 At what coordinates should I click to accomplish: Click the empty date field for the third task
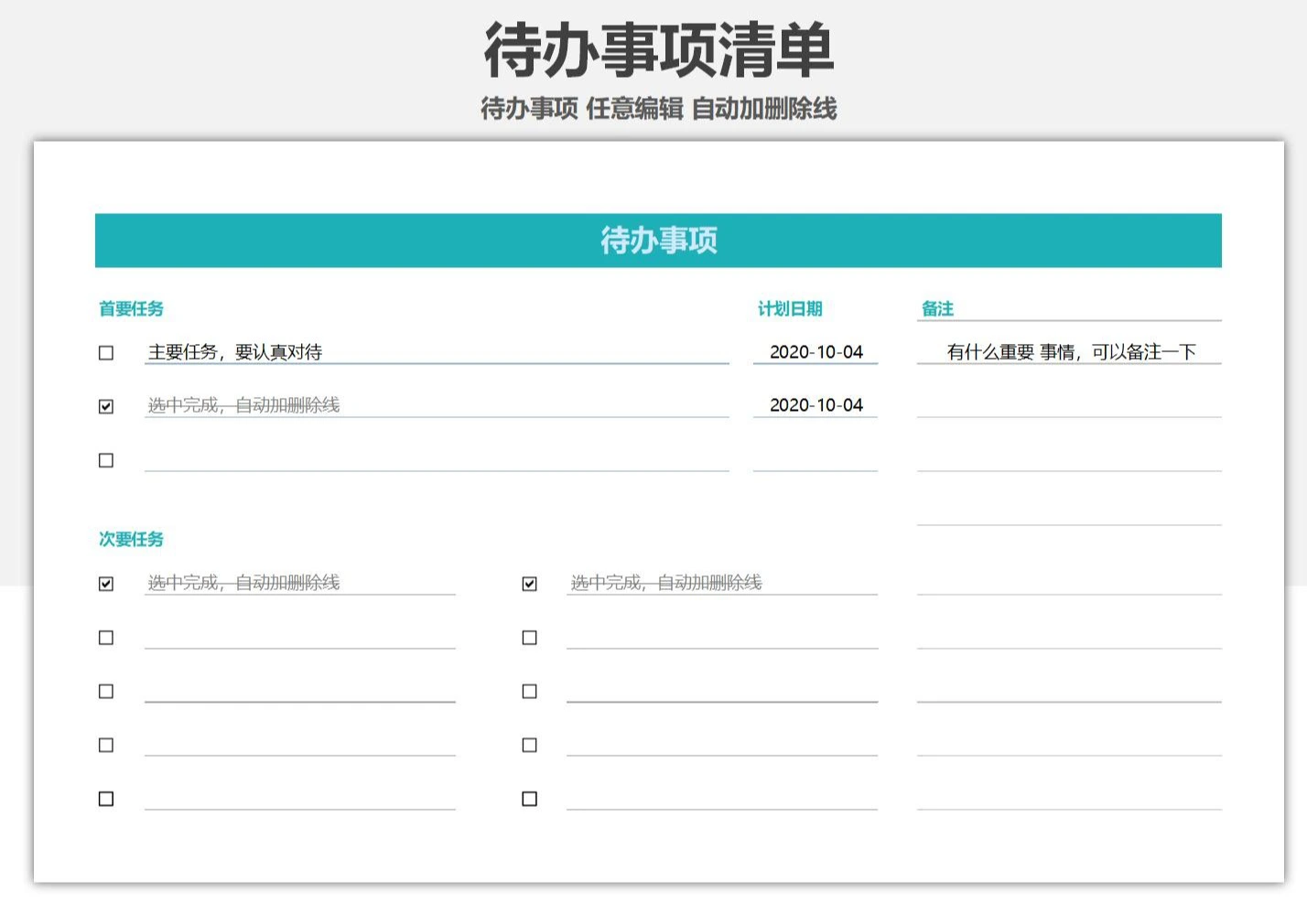click(x=814, y=460)
